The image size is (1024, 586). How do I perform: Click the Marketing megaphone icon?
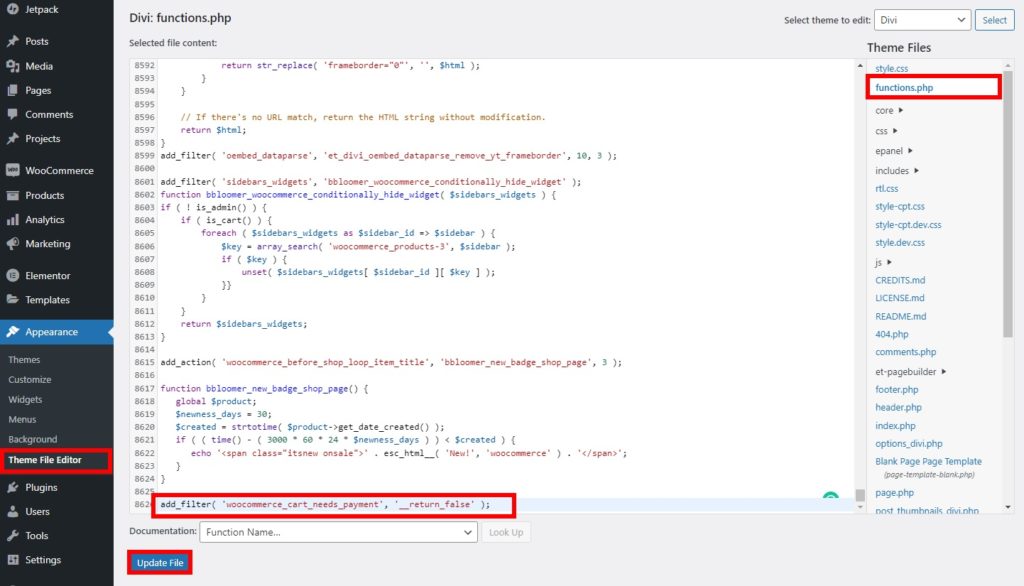(x=12, y=244)
